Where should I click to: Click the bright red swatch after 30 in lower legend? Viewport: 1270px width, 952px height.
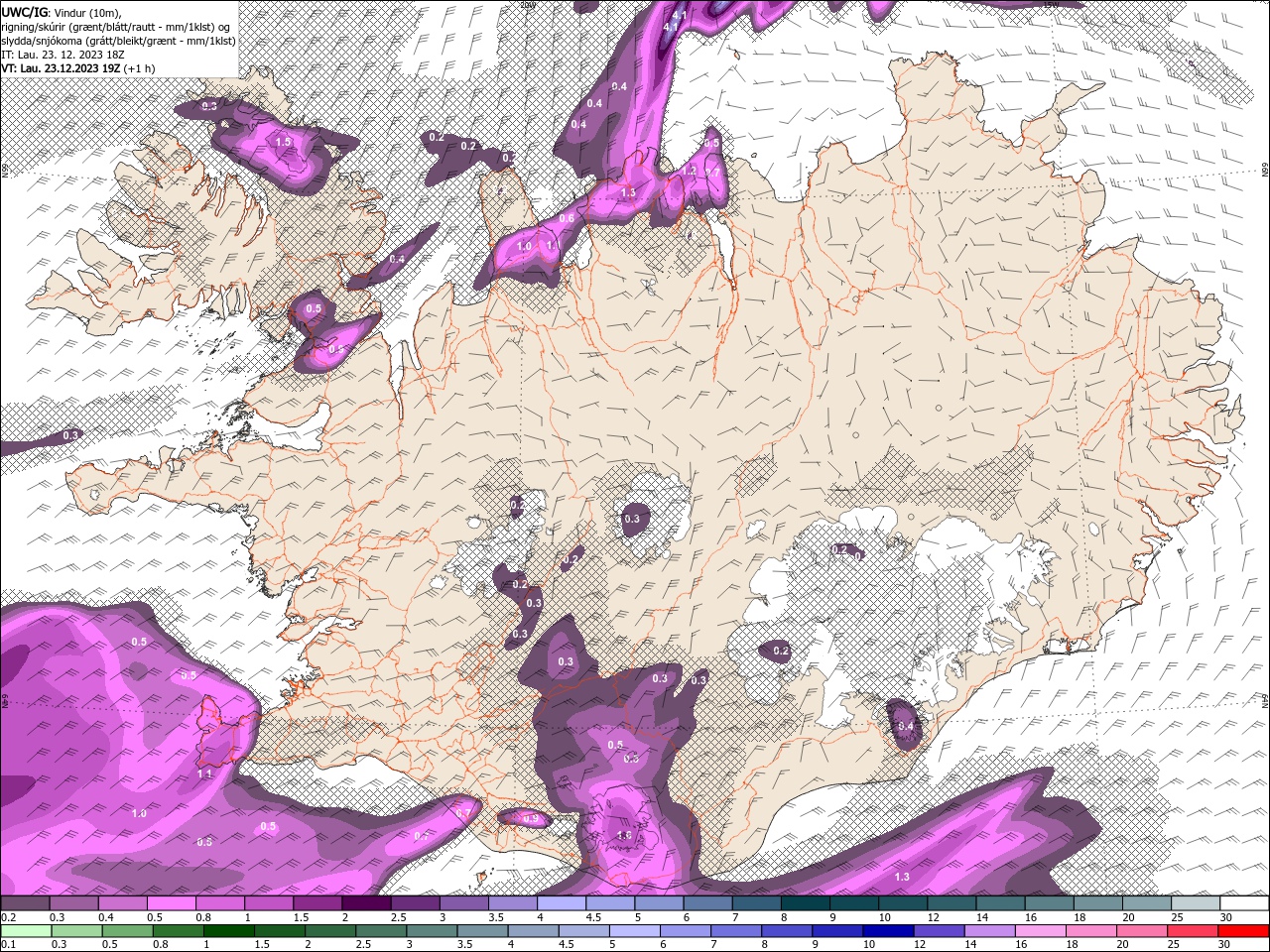click(1243, 931)
